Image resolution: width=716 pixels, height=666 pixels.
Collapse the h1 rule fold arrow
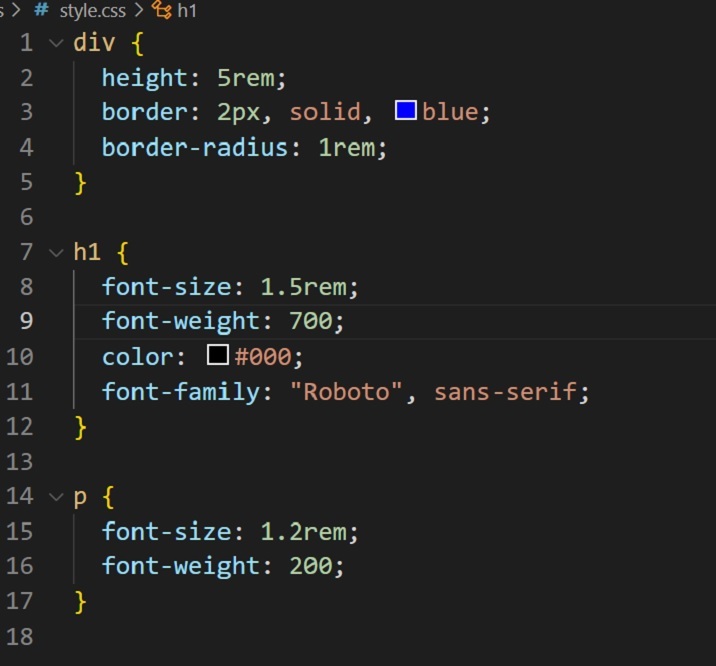(56, 252)
